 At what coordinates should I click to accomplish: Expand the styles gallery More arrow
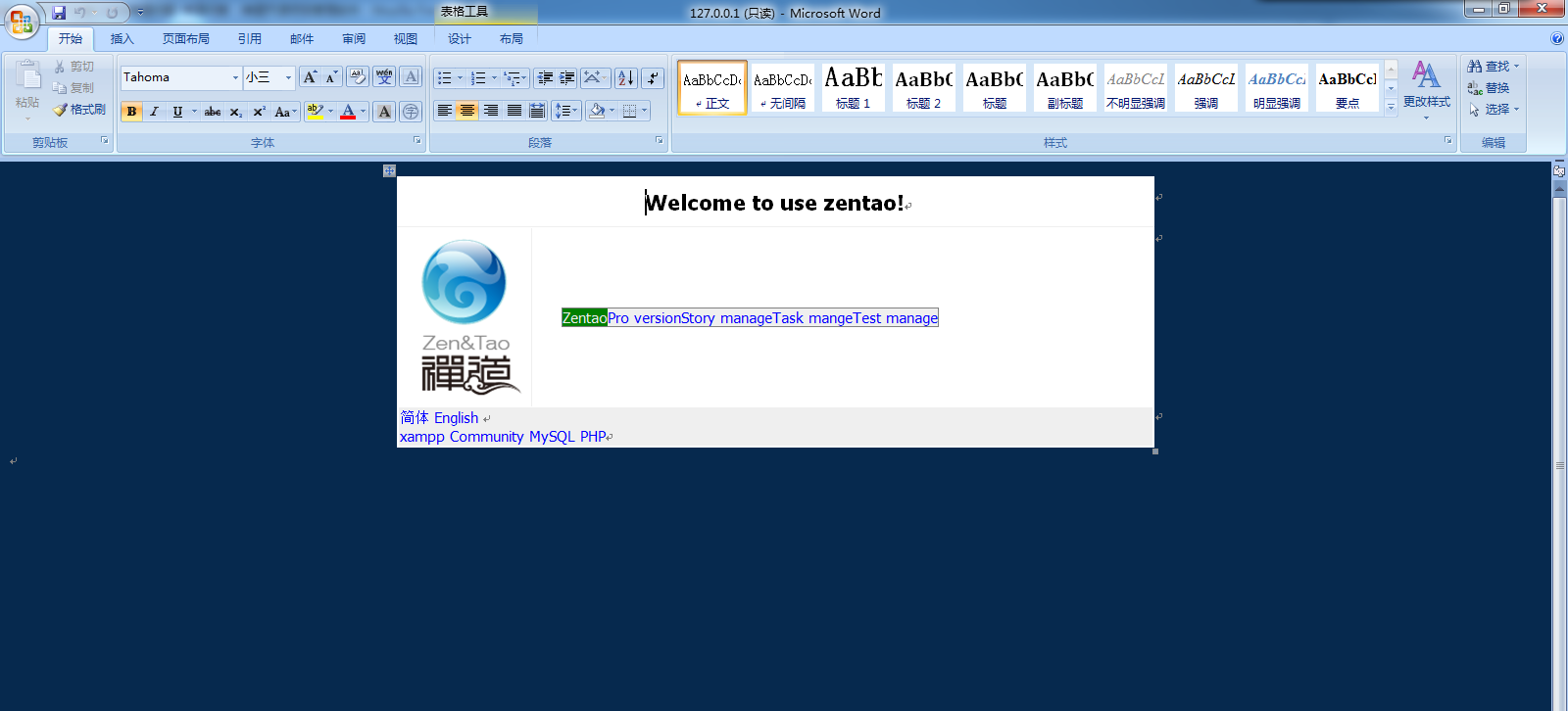click(1391, 107)
